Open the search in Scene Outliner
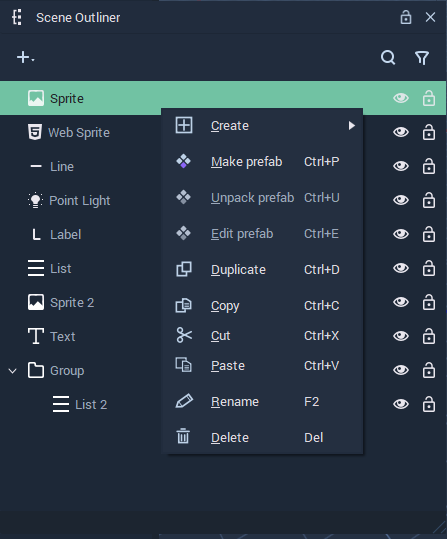Image resolution: width=447 pixels, height=539 pixels. (x=388, y=57)
